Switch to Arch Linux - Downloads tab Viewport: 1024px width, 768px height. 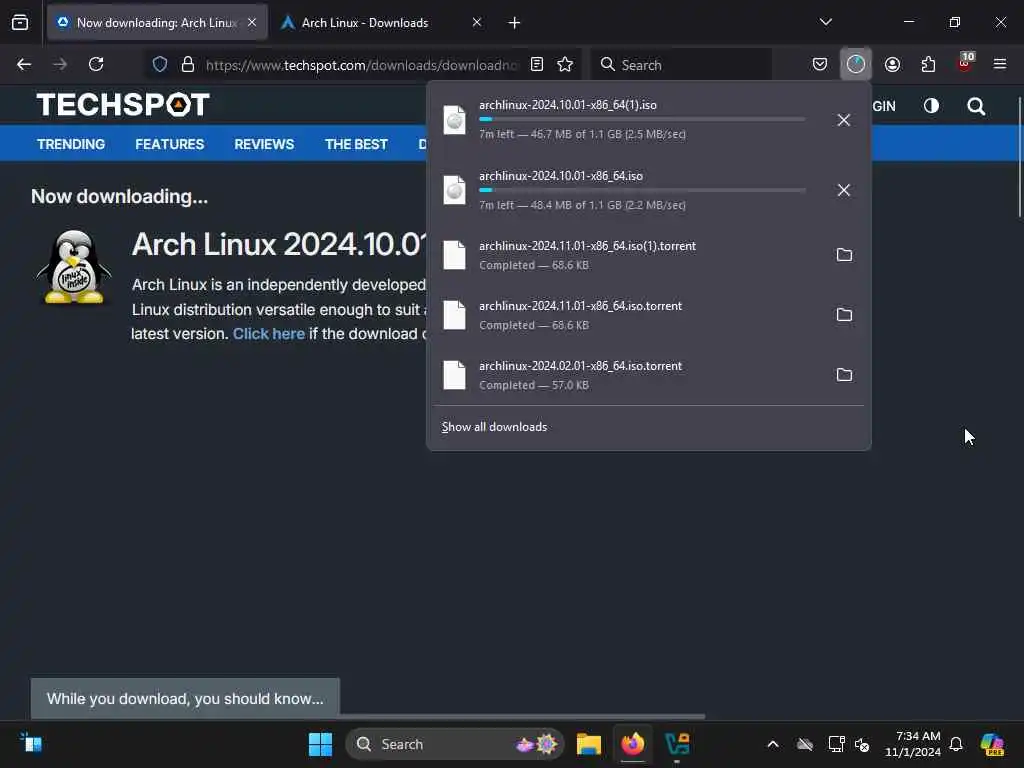tap(366, 23)
